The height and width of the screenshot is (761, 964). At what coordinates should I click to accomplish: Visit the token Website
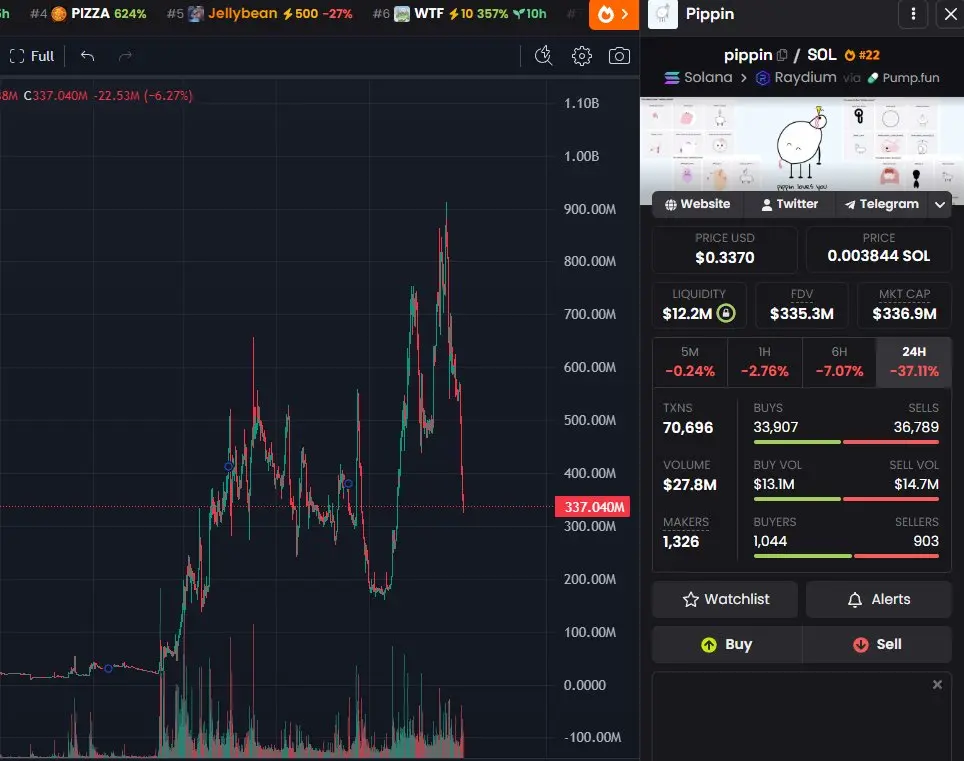(697, 204)
